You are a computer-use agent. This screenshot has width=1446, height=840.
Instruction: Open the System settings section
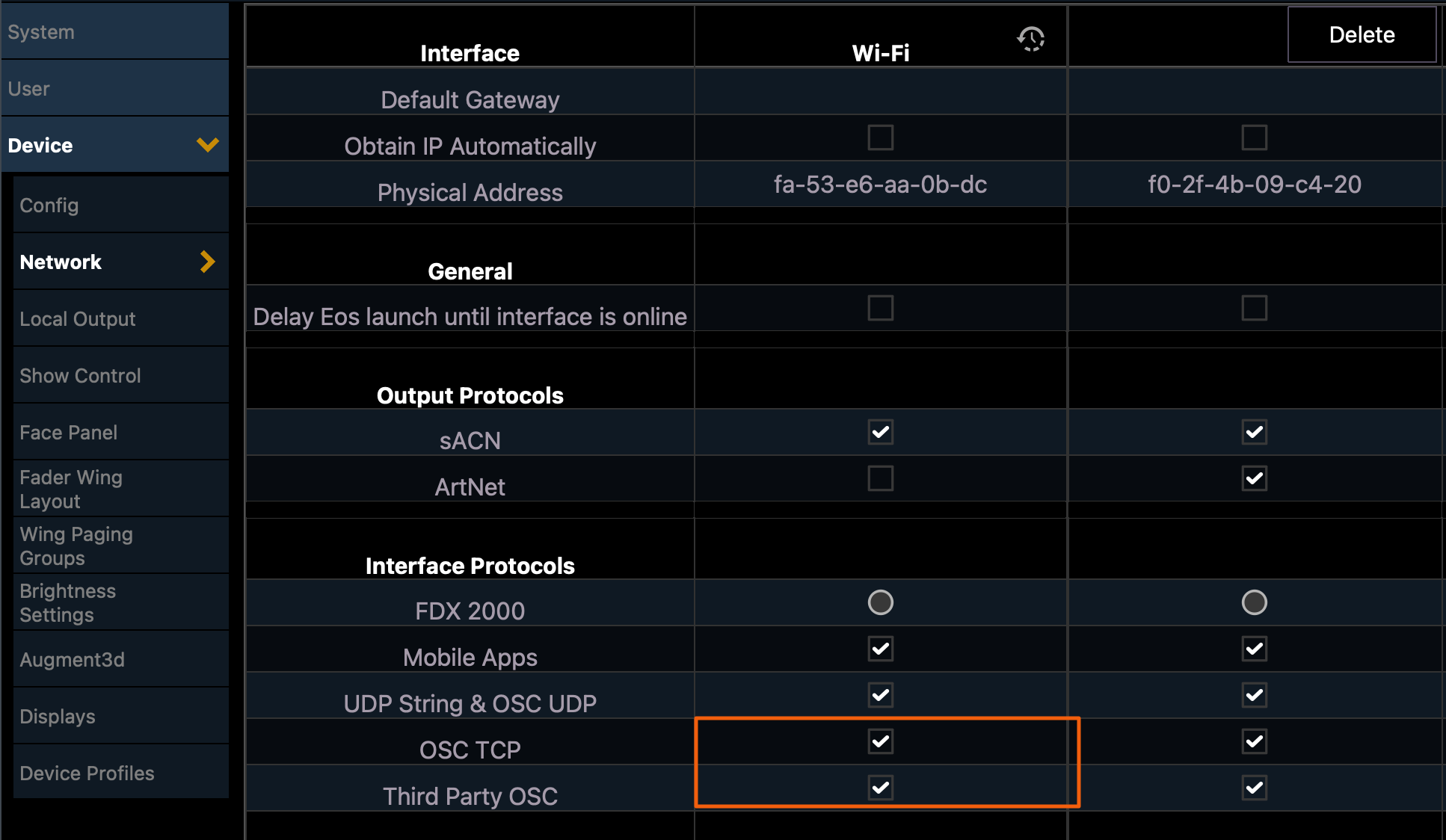tap(115, 32)
